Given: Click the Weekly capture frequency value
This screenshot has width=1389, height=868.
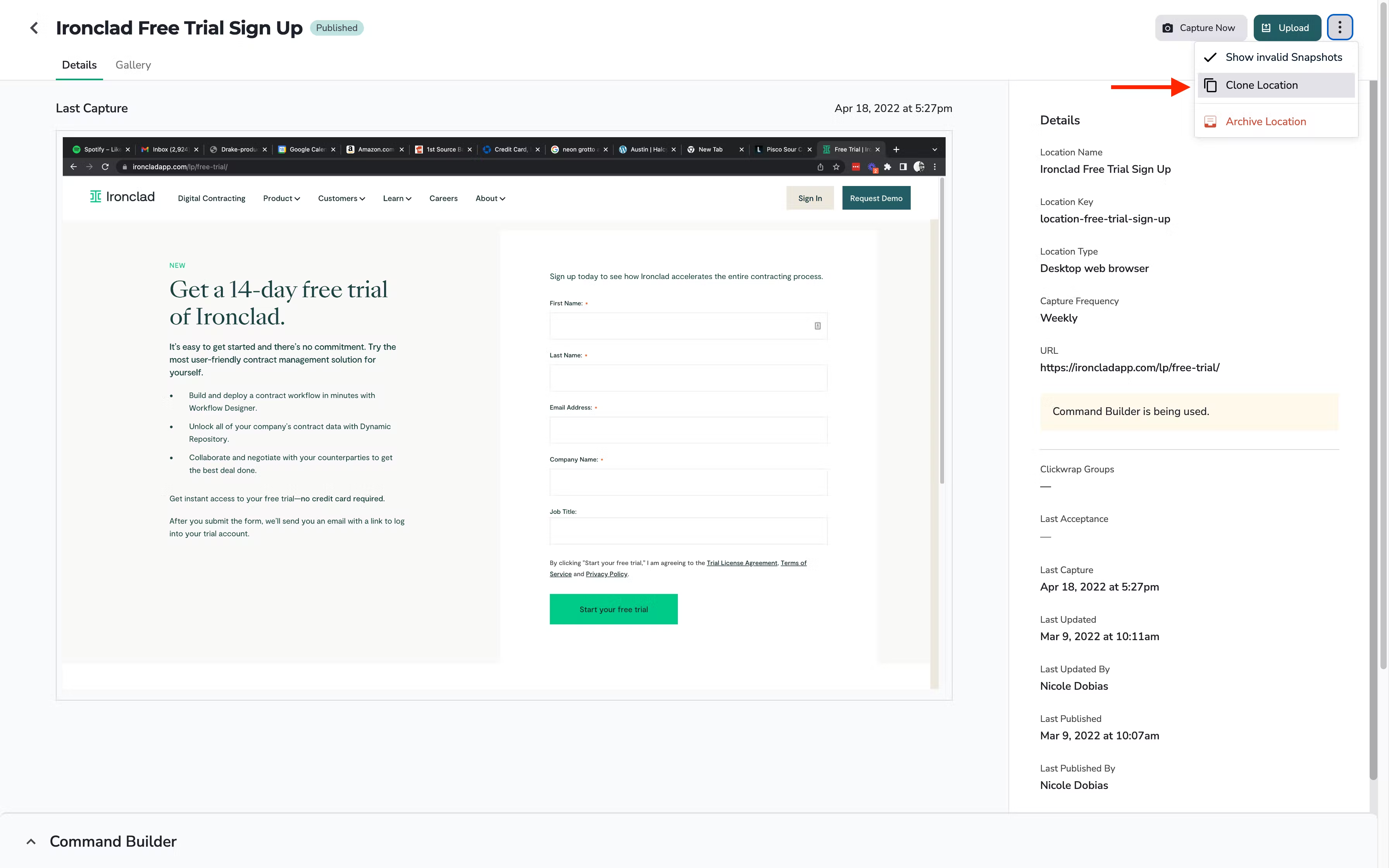Looking at the screenshot, I should 1058,318.
